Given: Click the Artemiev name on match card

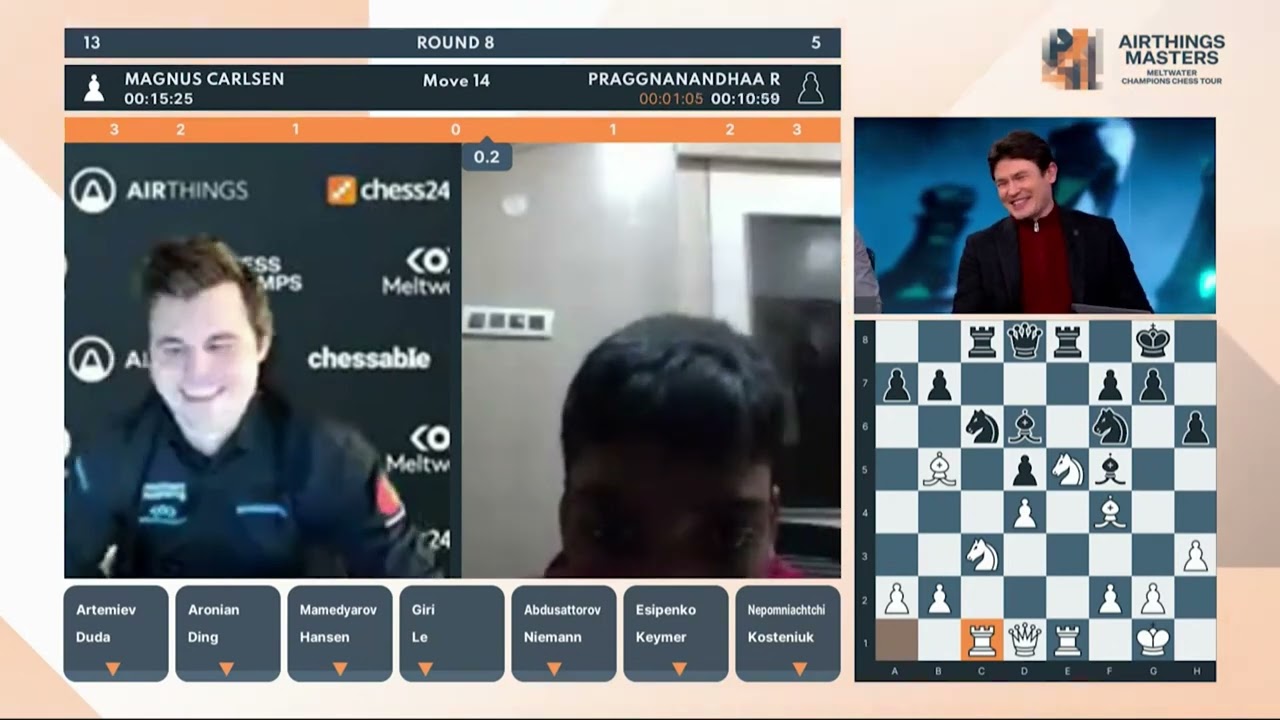Looking at the screenshot, I should pos(106,609).
